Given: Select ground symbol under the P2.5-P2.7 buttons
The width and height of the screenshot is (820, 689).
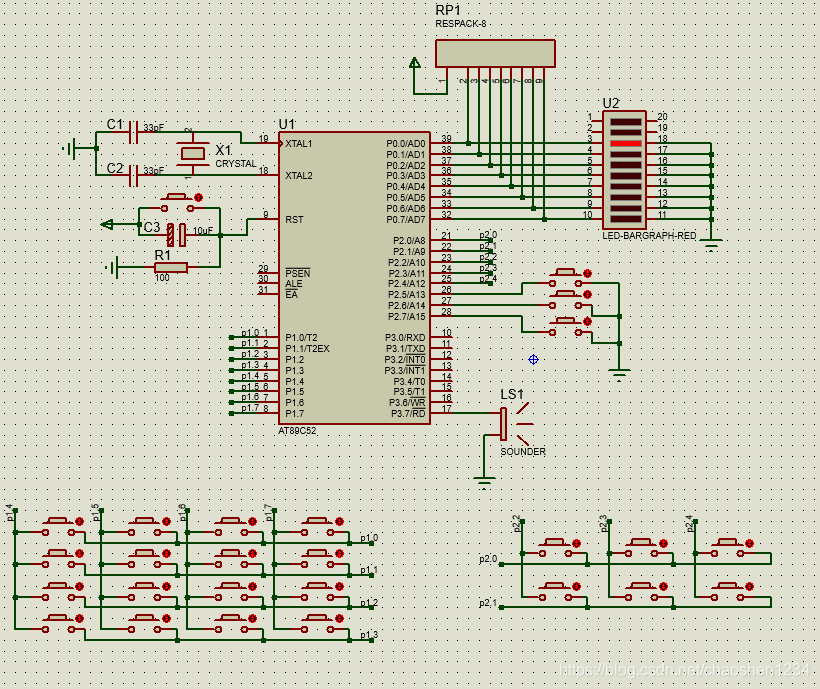Looking at the screenshot, I should (x=619, y=374).
